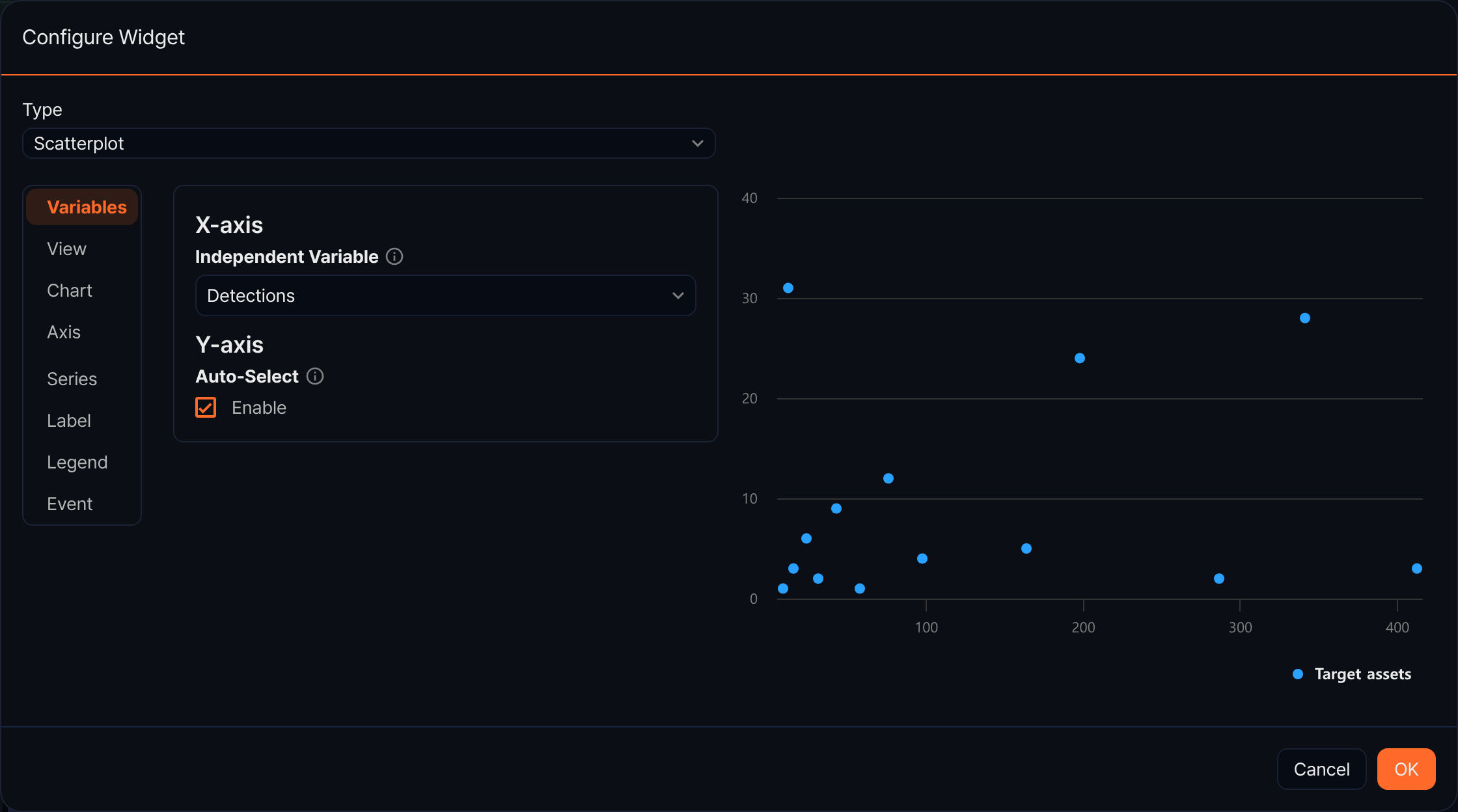Go to the Label tab

[68, 420]
